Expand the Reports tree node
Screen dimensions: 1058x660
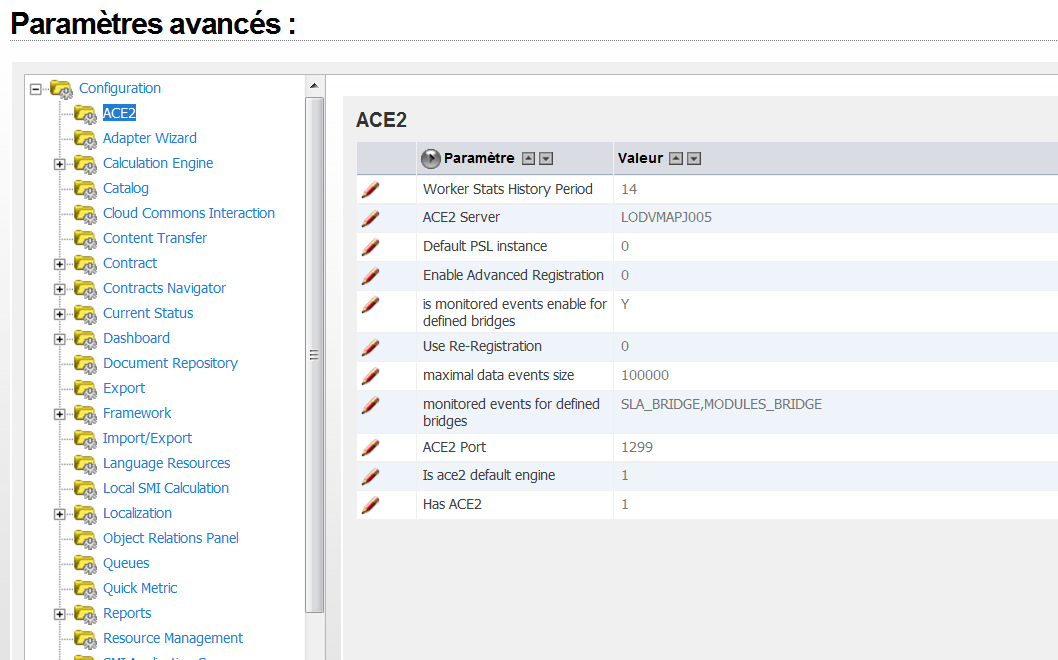point(58,613)
